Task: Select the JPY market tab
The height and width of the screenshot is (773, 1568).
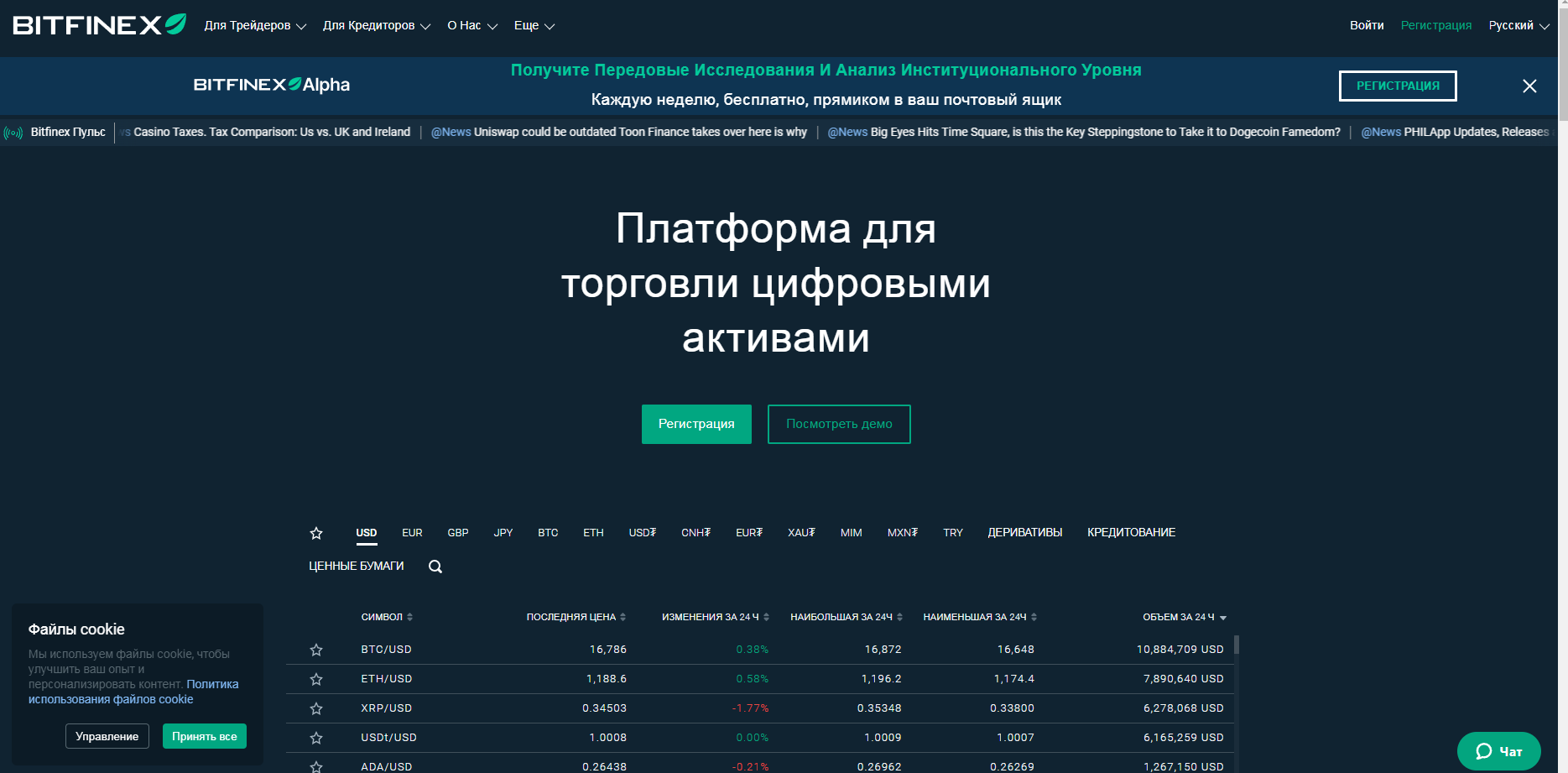Action: click(x=503, y=533)
